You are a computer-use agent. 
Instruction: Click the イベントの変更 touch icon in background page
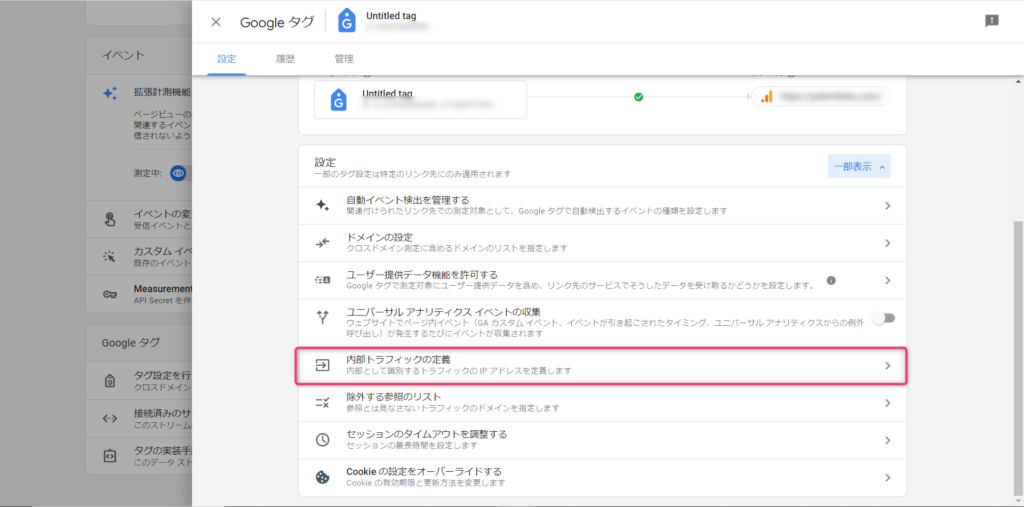click(x=110, y=220)
